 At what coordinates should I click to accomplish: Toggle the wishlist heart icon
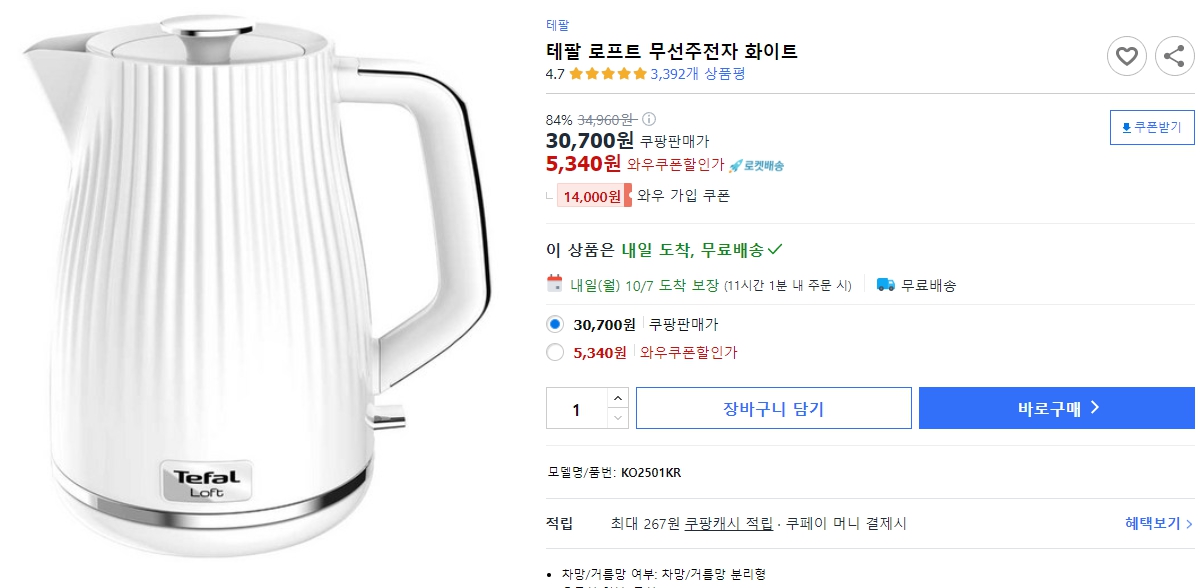(1127, 56)
